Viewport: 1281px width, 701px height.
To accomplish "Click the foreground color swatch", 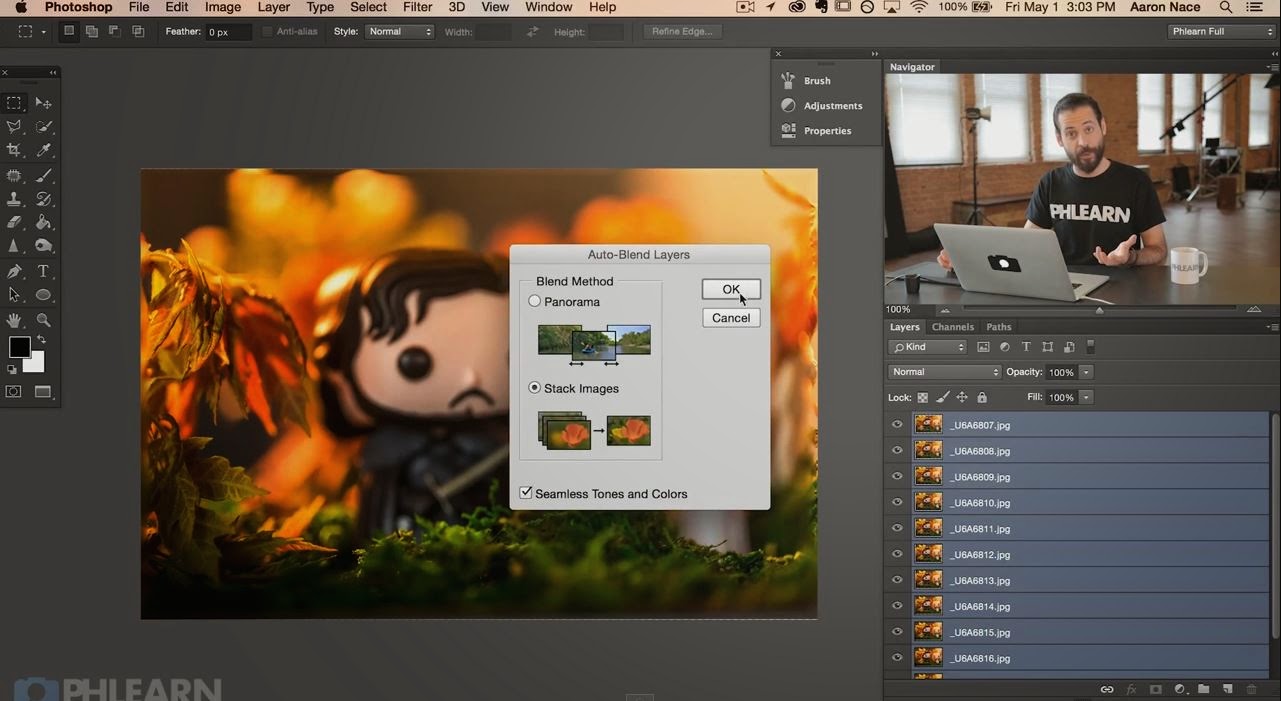I will [x=19, y=347].
